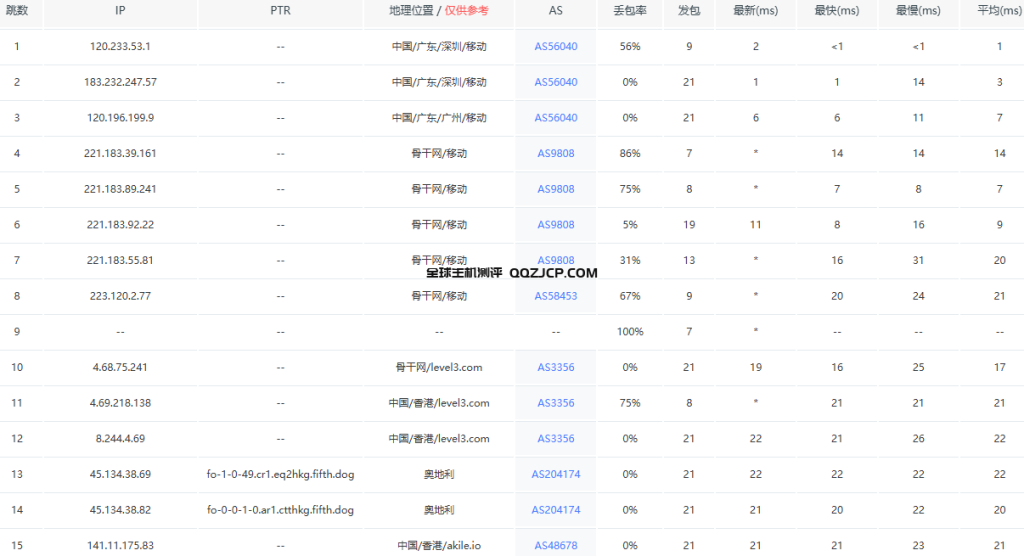Open AS56040 link for 120.196.199.9
Image resolution: width=1024 pixels, height=556 pixels.
point(556,118)
